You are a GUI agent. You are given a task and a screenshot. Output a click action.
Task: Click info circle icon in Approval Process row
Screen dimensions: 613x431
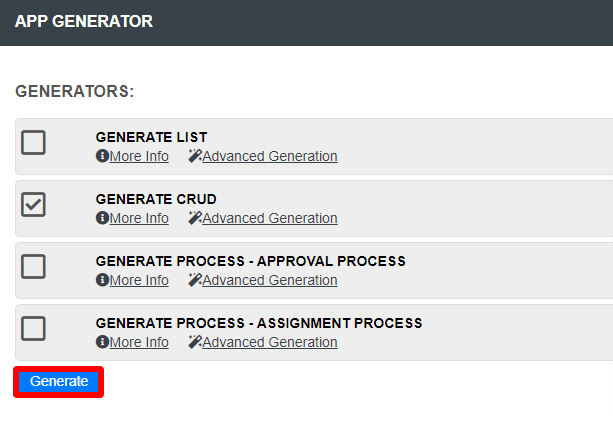(x=102, y=280)
